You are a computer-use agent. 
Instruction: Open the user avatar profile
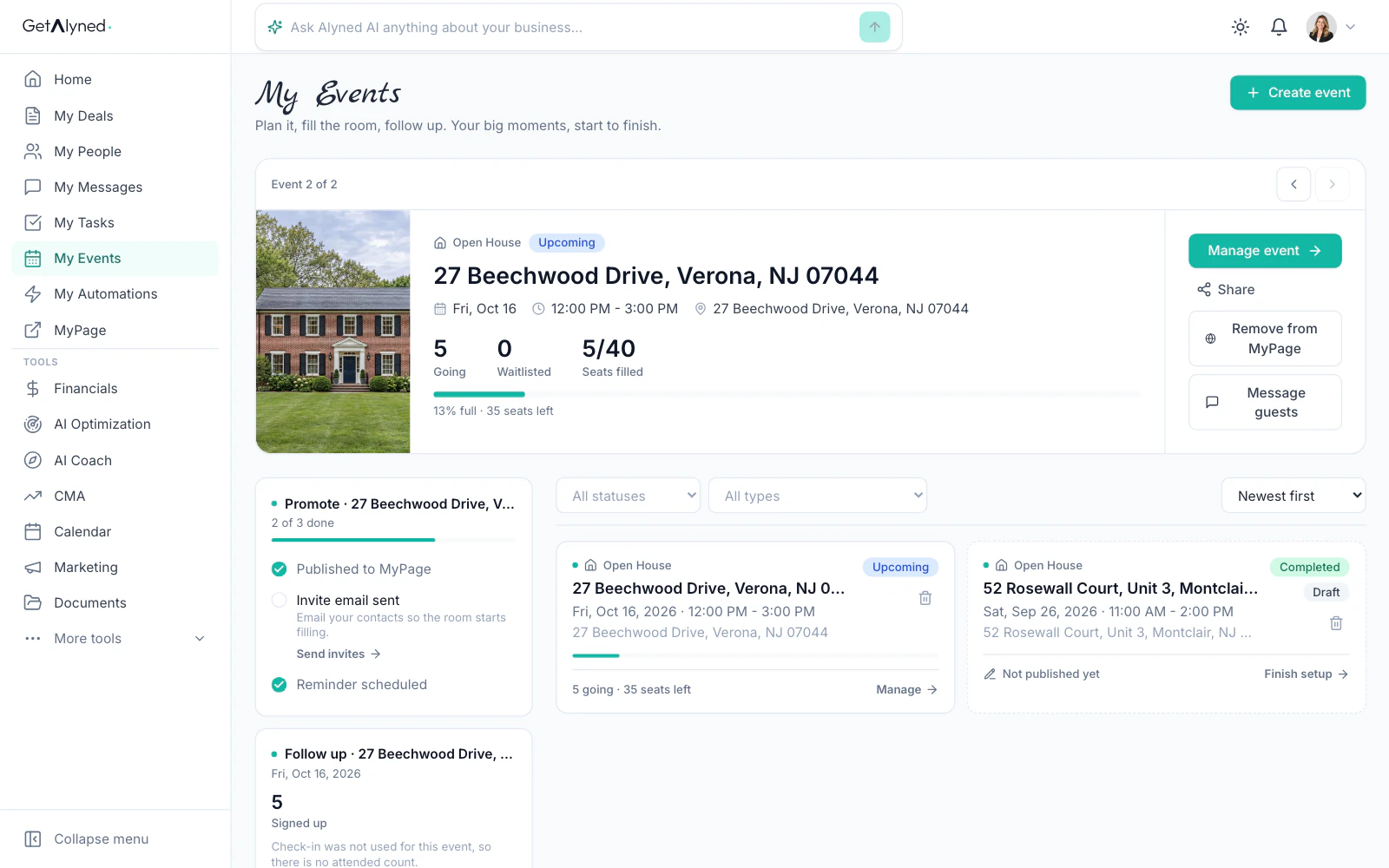click(x=1320, y=27)
